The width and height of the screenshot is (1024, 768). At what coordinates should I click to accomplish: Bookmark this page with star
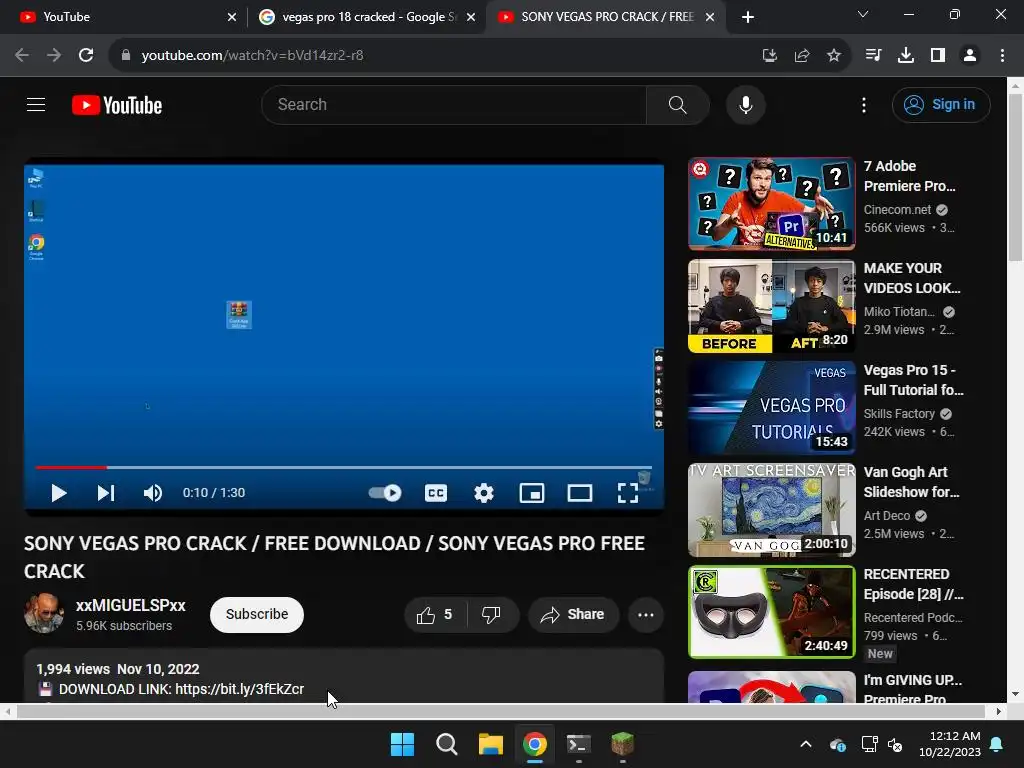[x=834, y=56]
